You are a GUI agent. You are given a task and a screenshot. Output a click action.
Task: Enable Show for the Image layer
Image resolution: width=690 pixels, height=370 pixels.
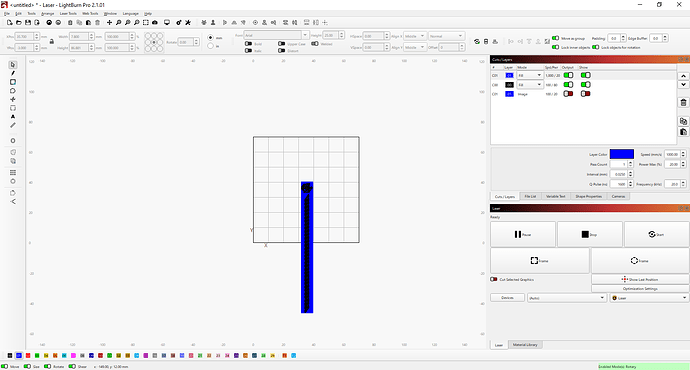(x=585, y=94)
